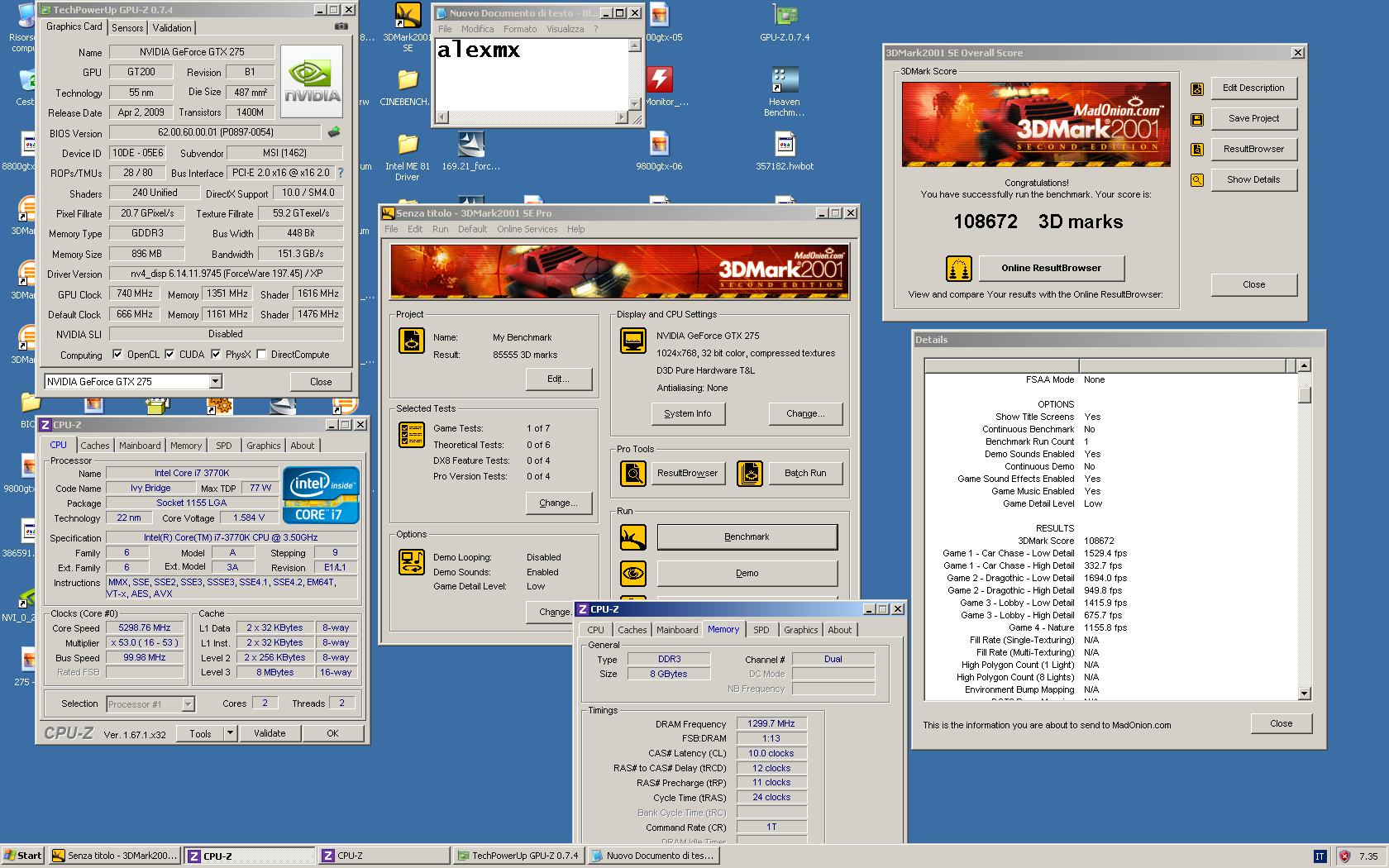The height and width of the screenshot is (868, 1389).
Task: Open the 9800gtx-06 desktop file
Action: 659,152
